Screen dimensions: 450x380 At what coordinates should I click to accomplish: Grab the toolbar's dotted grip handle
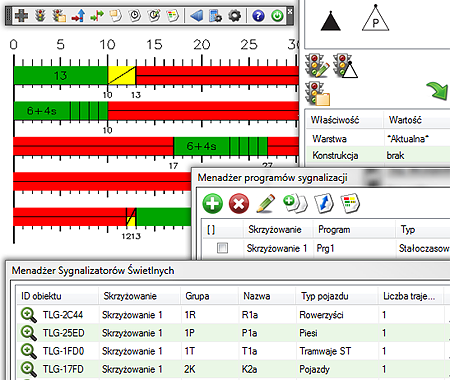(x=9, y=16)
